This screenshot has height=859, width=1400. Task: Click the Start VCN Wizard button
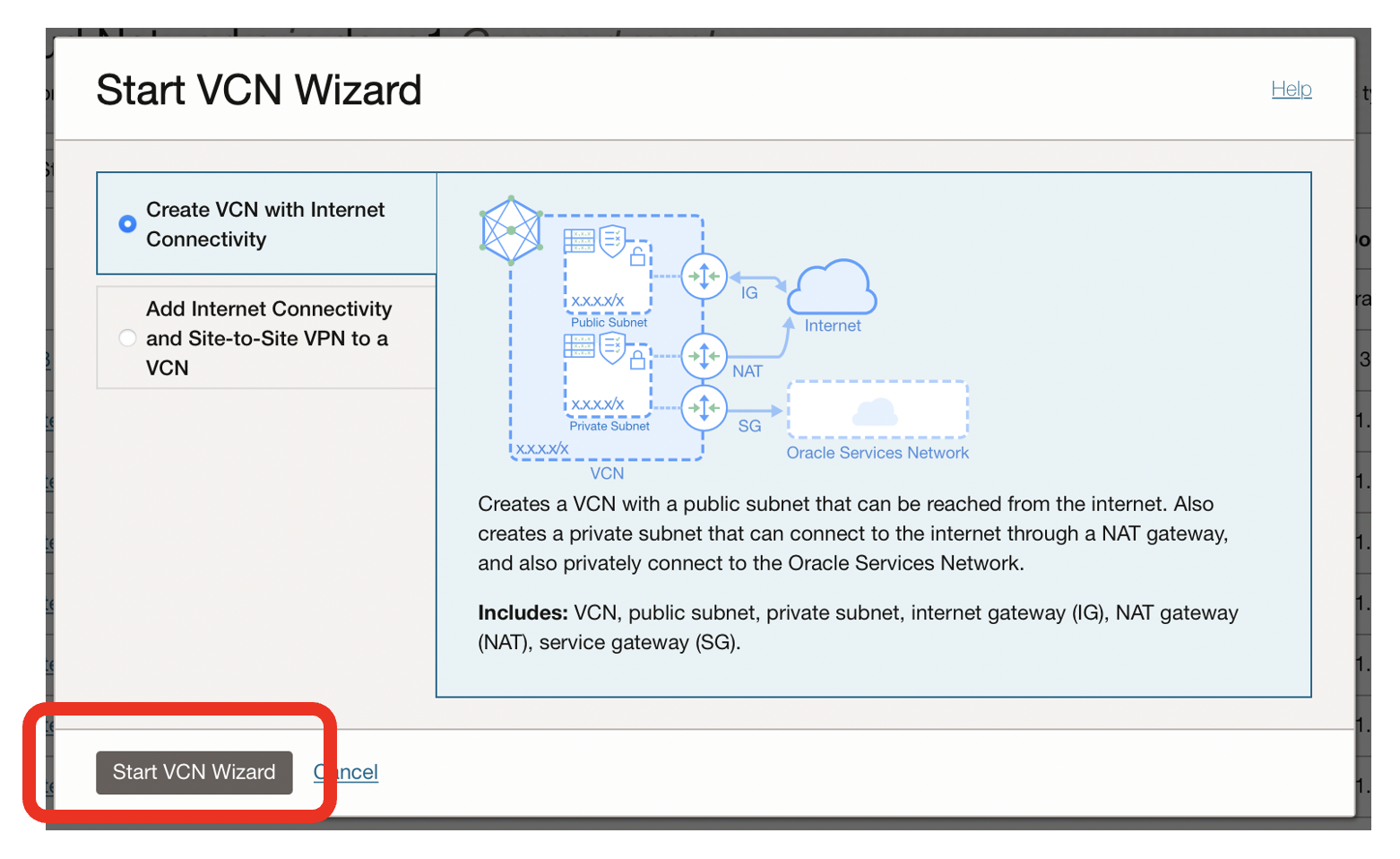point(193,772)
